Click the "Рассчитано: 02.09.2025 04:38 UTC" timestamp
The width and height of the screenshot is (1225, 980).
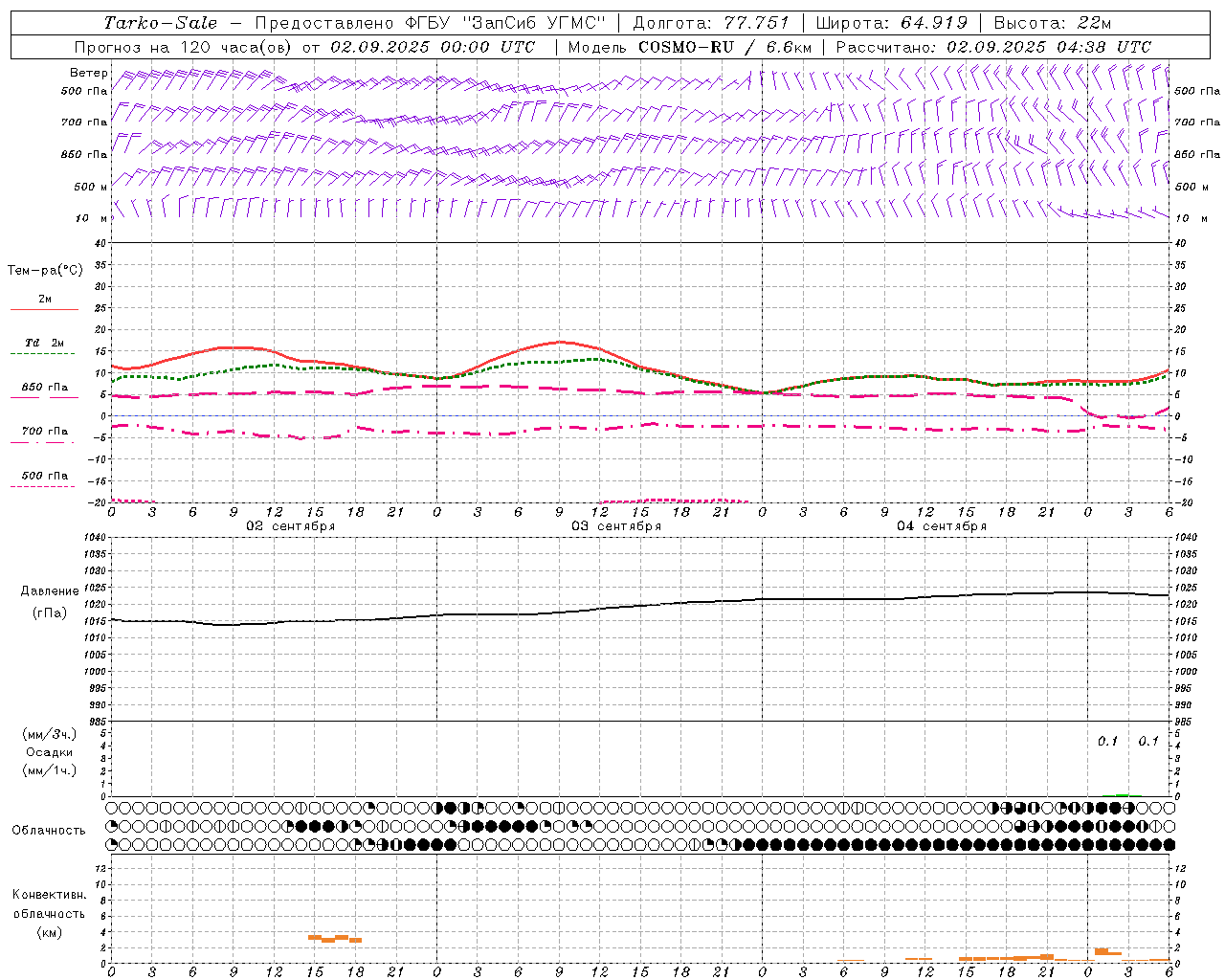(x=993, y=47)
